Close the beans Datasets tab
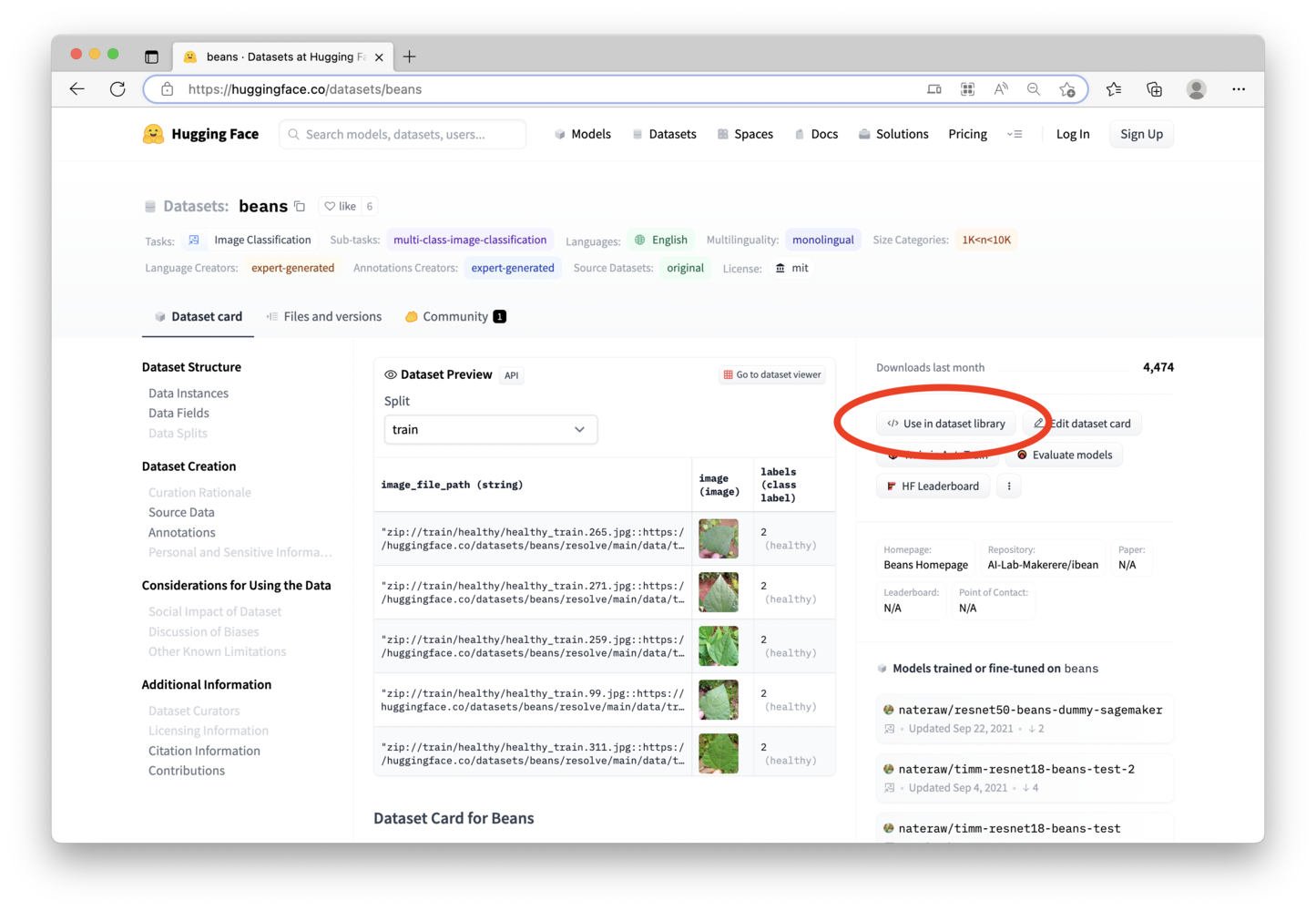This screenshot has height=911, width=1316. click(x=379, y=57)
